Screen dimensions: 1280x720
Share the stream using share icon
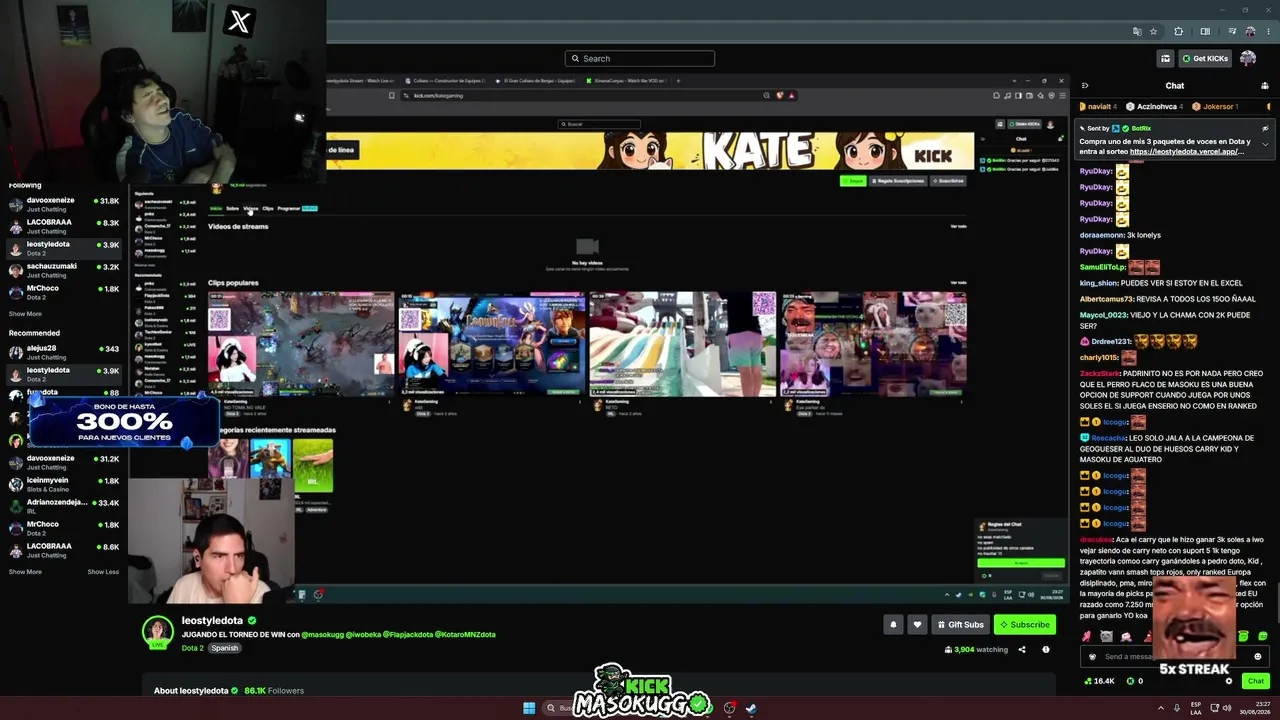tap(1022, 649)
